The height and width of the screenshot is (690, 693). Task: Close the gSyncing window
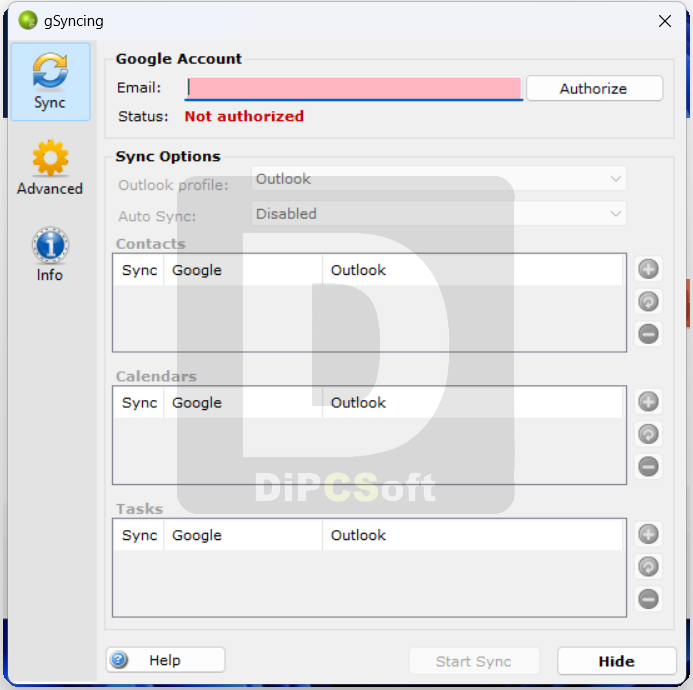pos(665,21)
